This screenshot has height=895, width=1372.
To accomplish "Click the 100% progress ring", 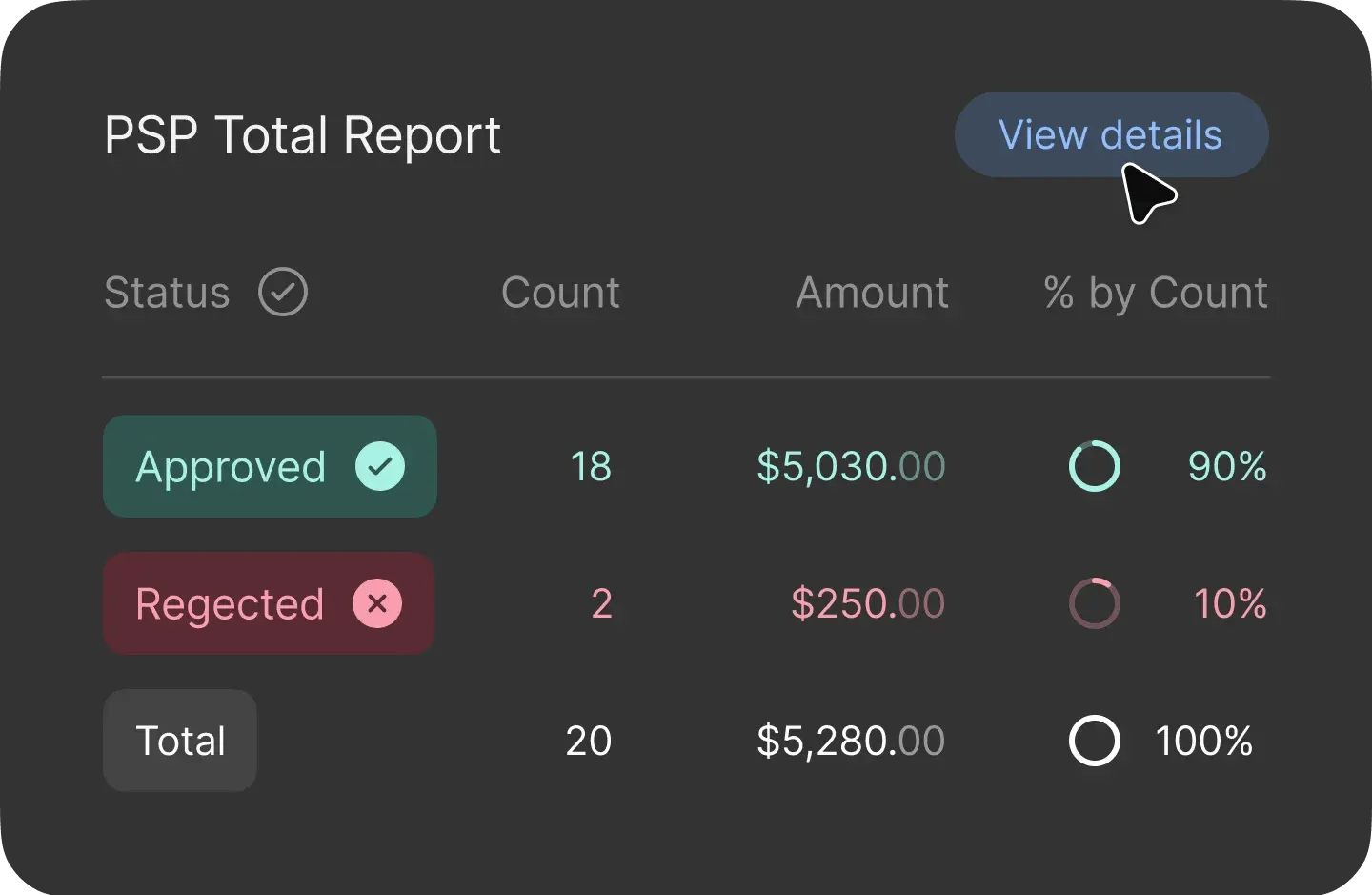I will (x=1095, y=741).
